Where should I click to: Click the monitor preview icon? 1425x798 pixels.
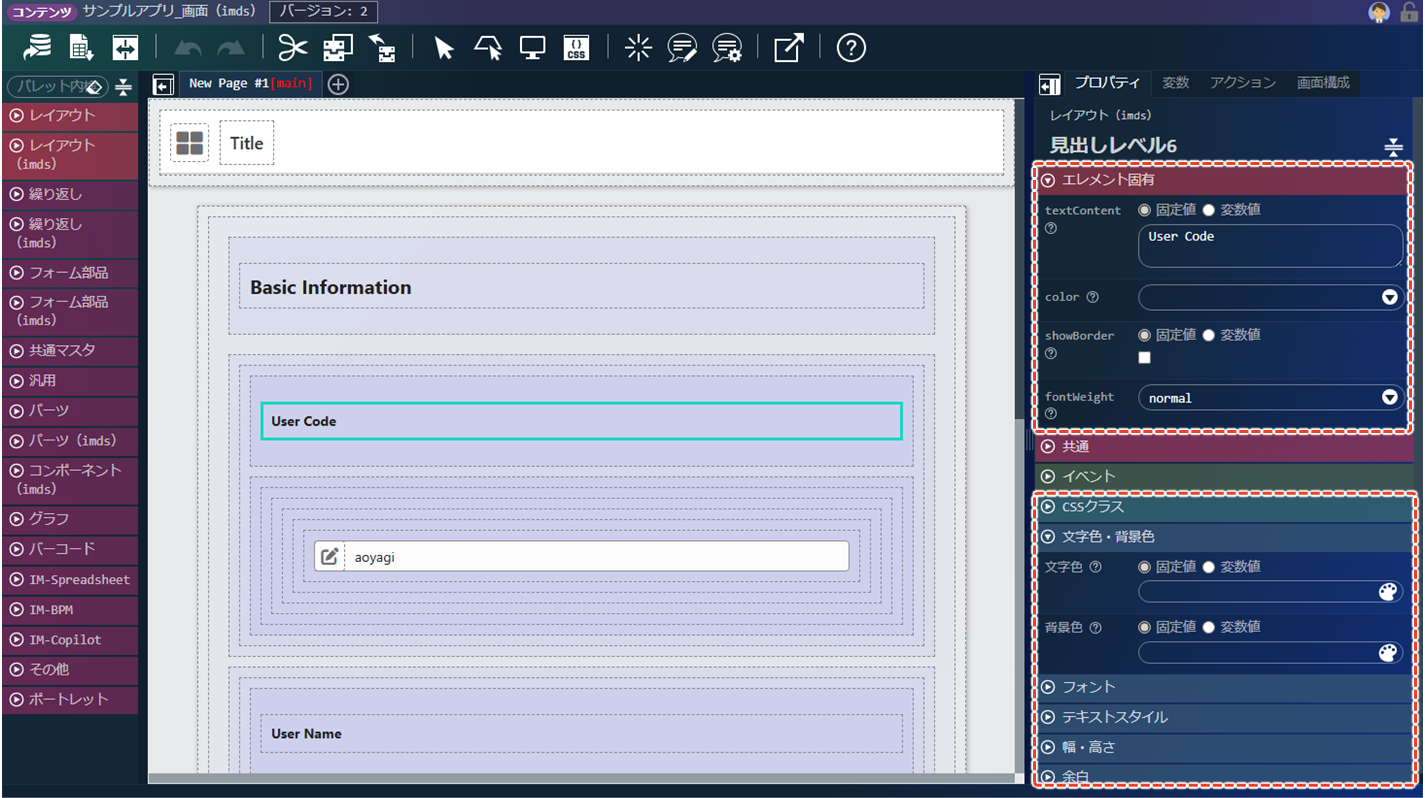coord(532,48)
